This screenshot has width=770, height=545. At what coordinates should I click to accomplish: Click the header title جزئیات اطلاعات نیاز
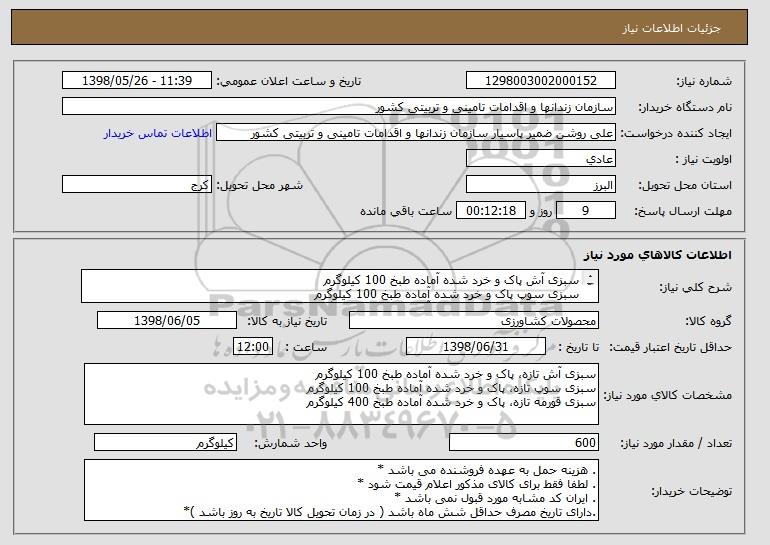pyautogui.click(x=671, y=28)
